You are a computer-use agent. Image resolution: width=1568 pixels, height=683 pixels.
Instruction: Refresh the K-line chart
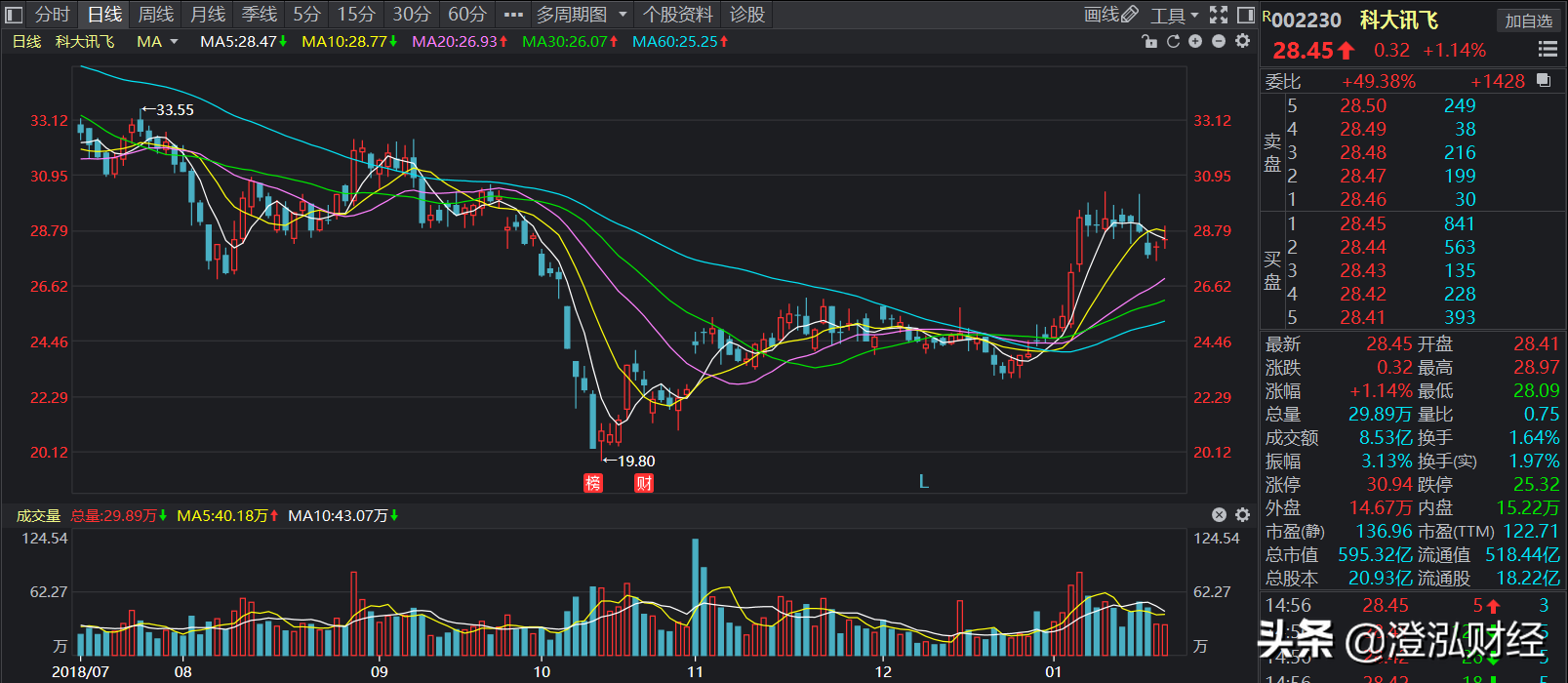click(x=1173, y=41)
